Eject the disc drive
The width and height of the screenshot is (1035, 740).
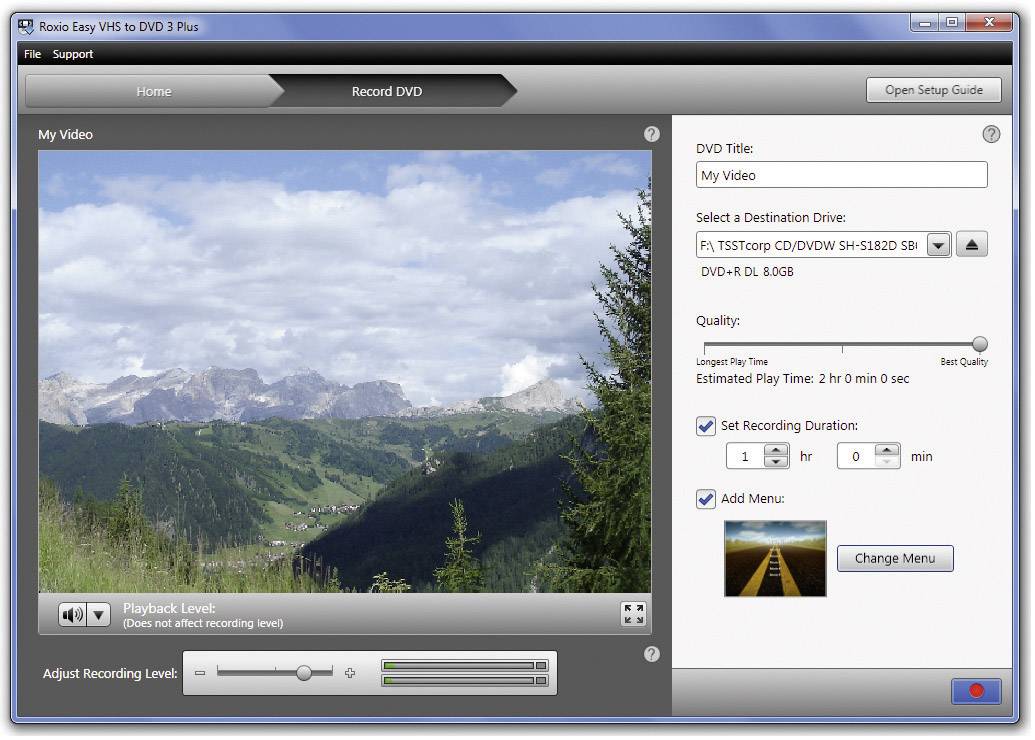pyautogui.click(x=971, y=243)
